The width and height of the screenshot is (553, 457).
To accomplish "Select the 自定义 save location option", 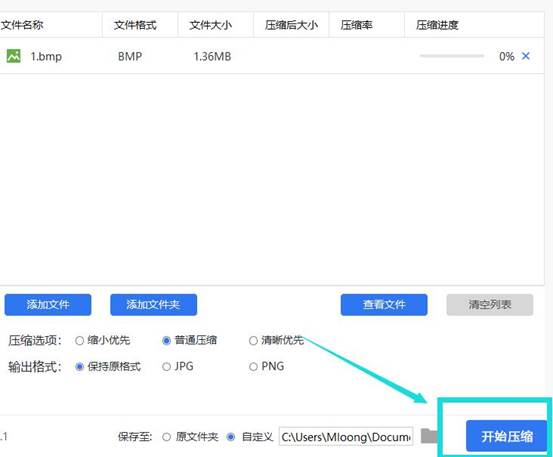I will 231,437.
